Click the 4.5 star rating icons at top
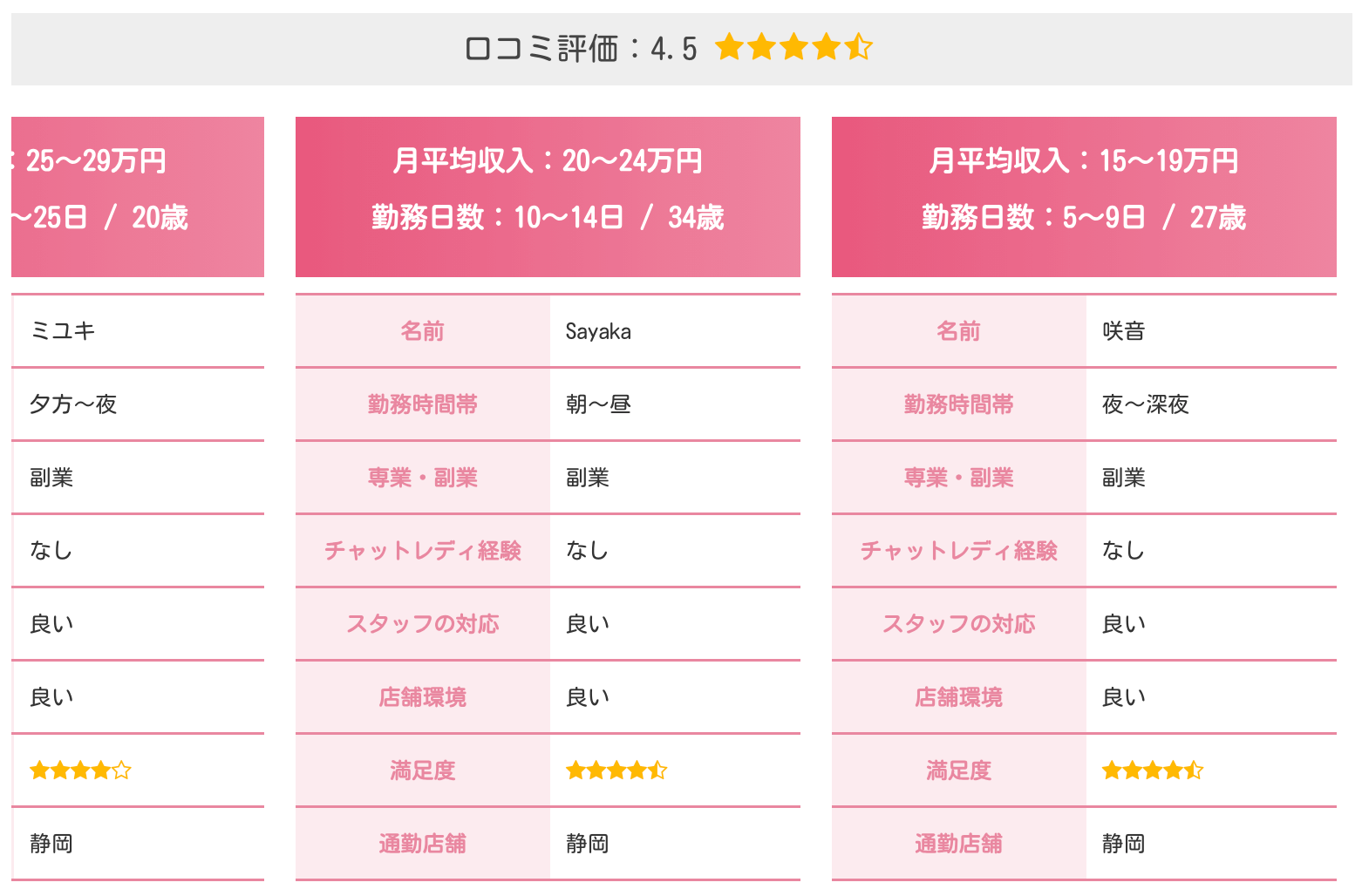 point(793,47)
